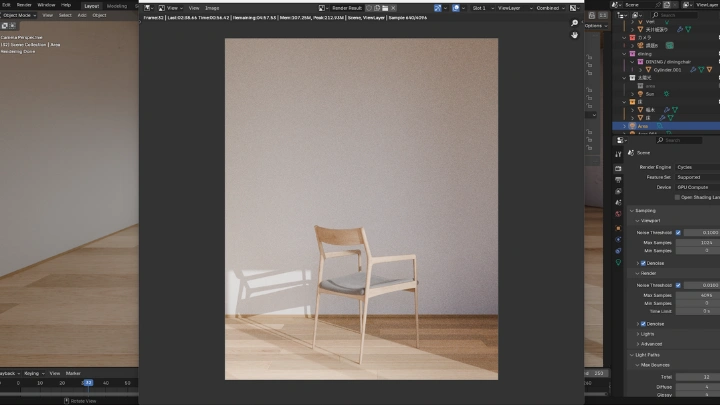Open the ViewLayer dropdown in render window
Image resolution: width=720 pixels, height=405 pixels.
[x=515, y=8]
